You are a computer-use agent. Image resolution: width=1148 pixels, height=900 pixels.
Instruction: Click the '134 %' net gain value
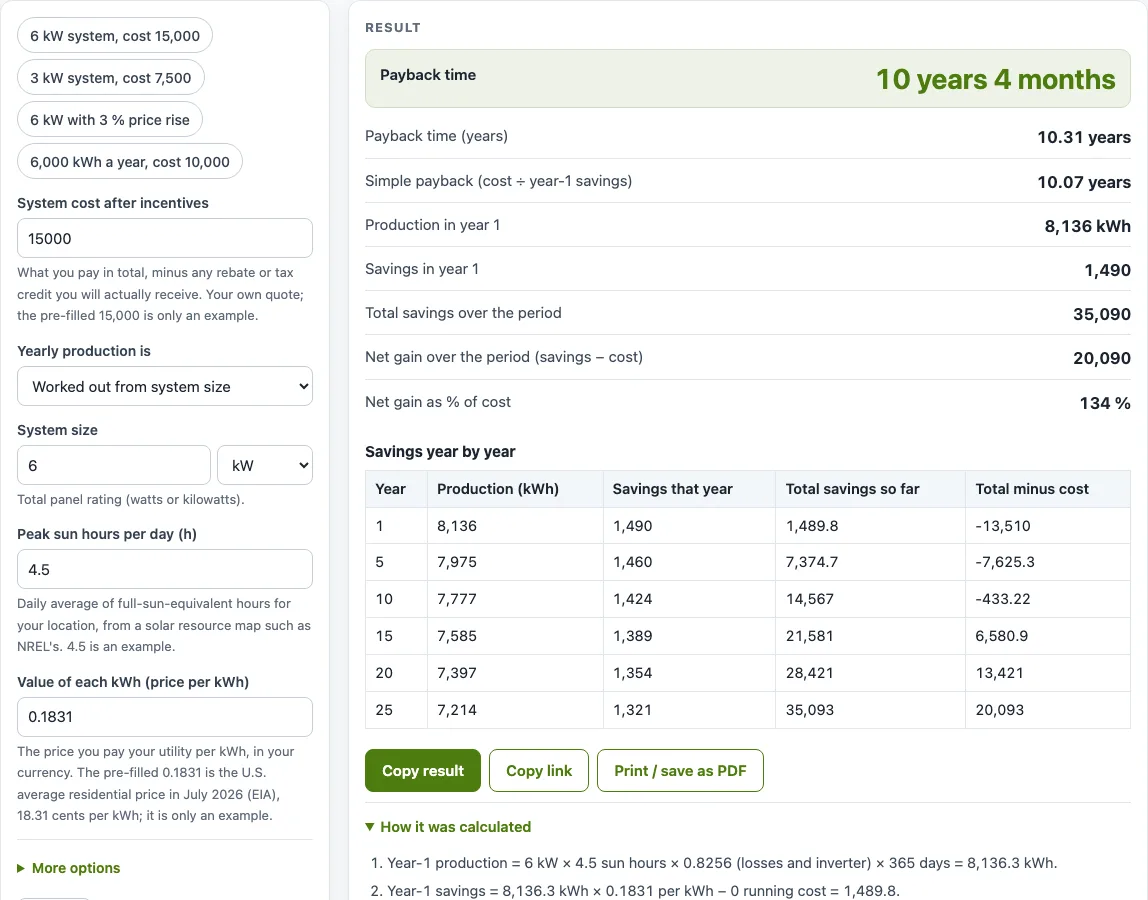[1105, 403]
